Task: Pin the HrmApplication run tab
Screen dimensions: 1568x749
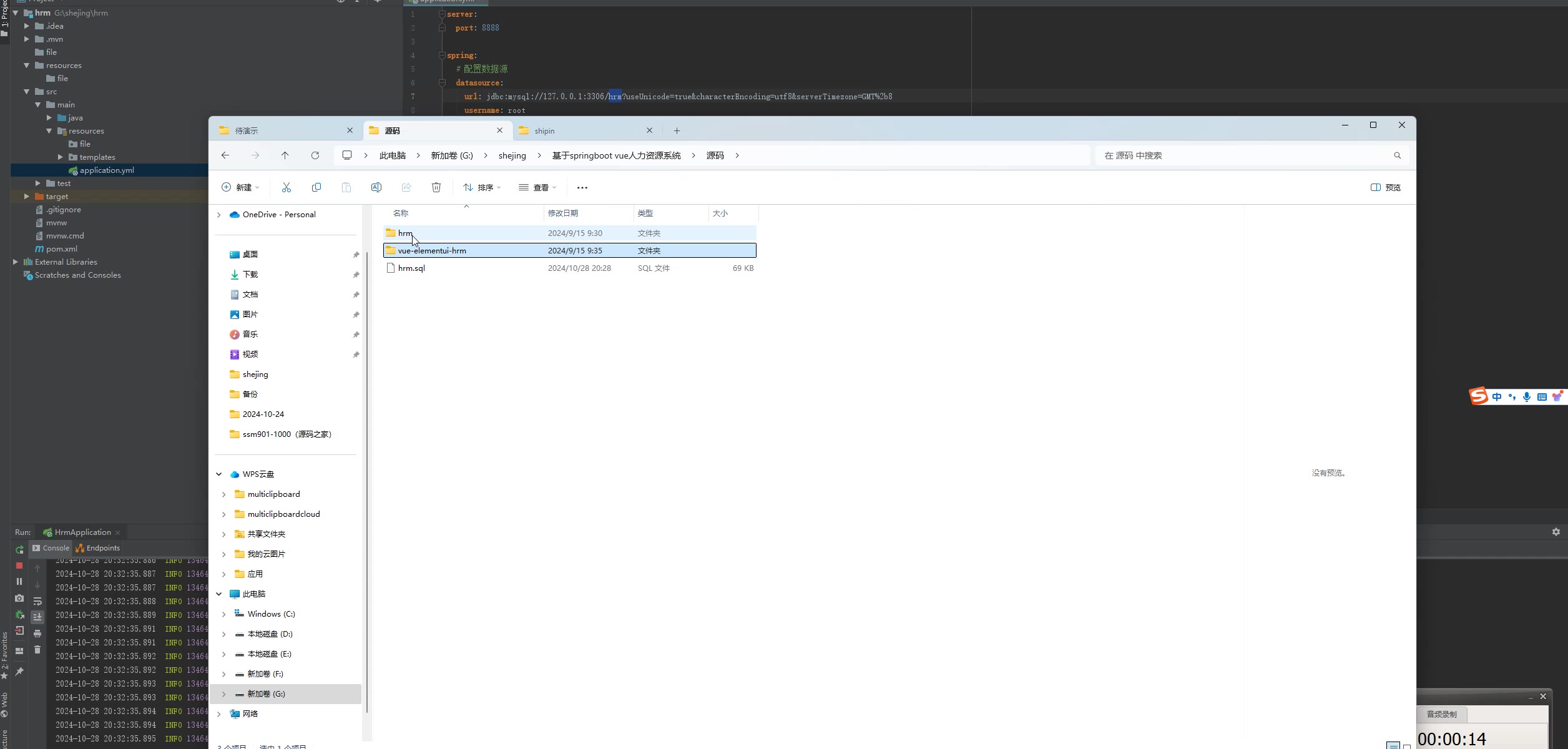Action: pyautogui.click(x=19, y=672)
